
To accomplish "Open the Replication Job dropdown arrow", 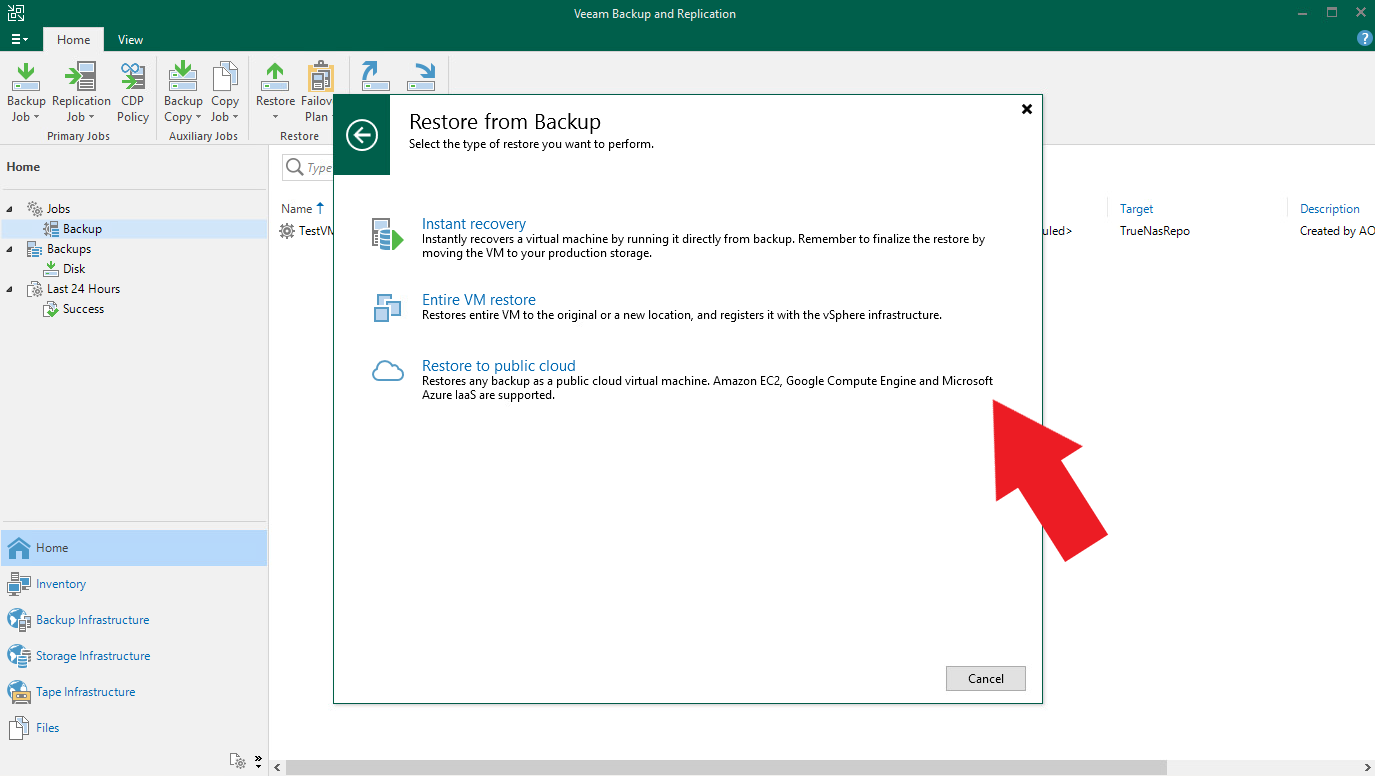I will tap(91, 118).
